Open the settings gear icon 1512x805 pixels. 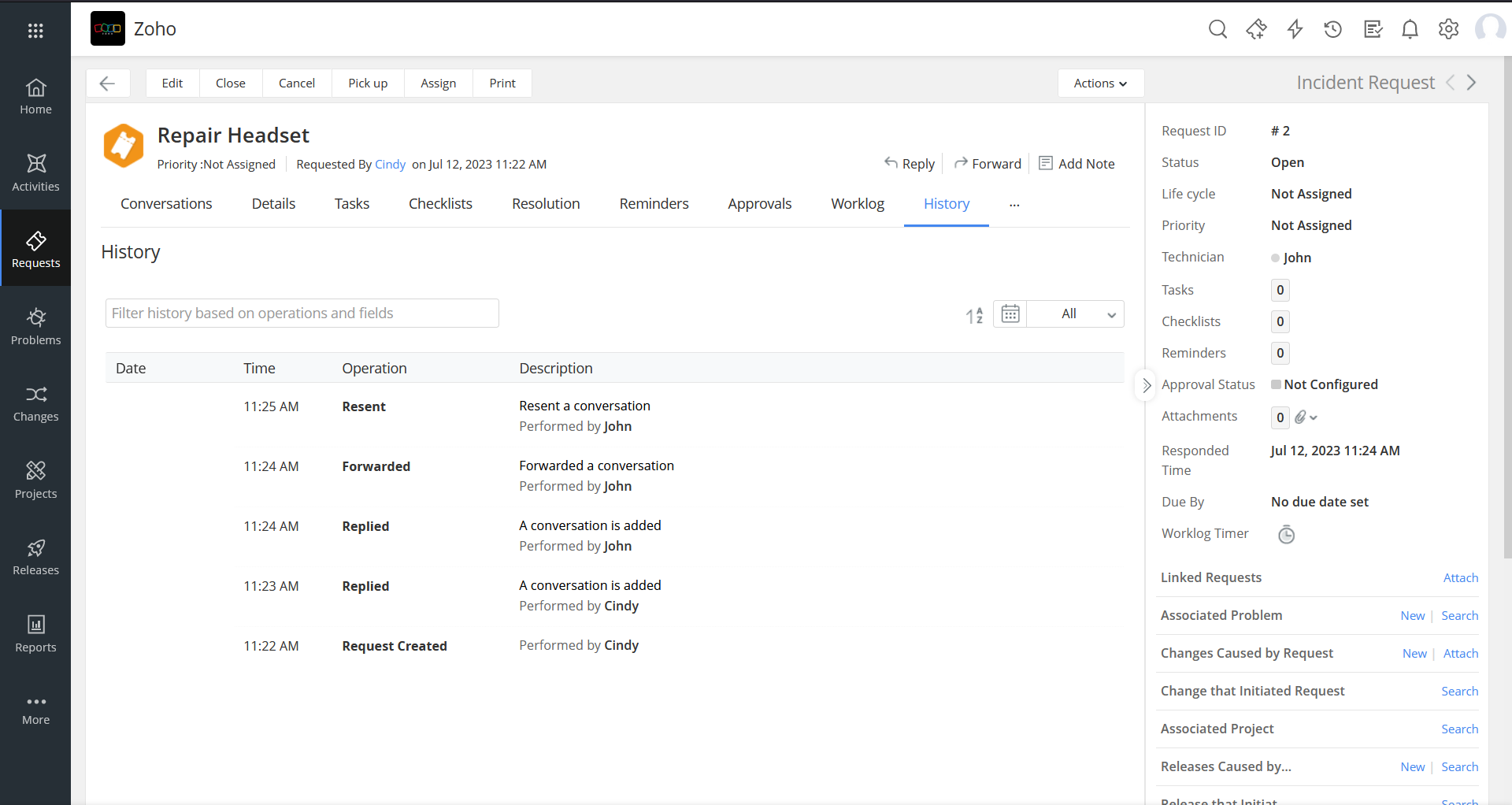1448,30
